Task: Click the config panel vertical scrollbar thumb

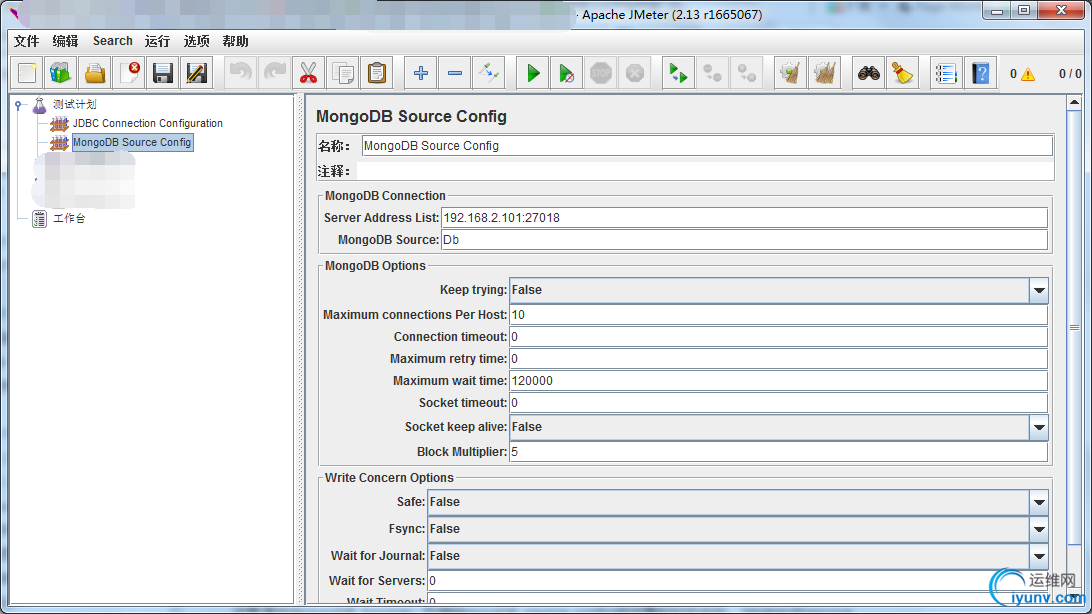Action: point(1075,327)
